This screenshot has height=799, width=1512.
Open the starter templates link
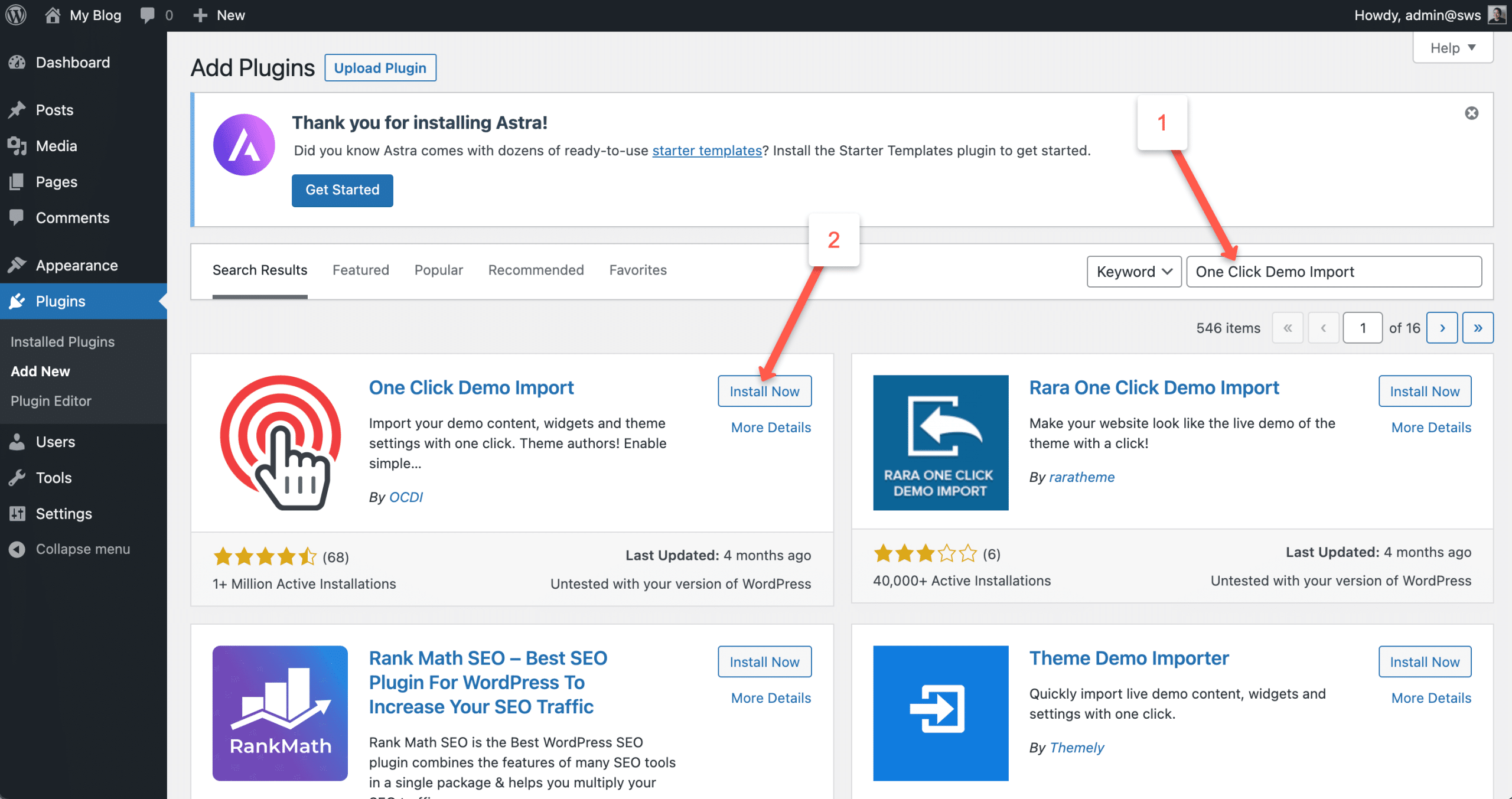point(706,151)
